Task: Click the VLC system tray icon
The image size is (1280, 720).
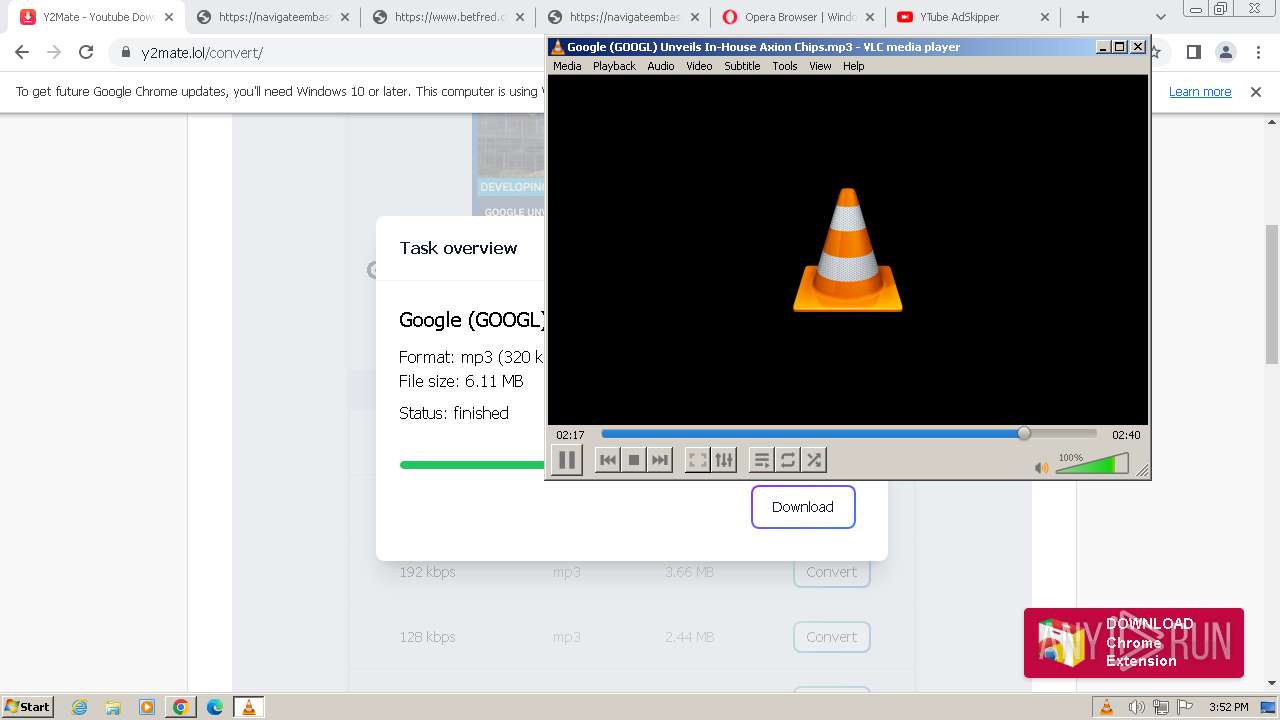Action: tap(1106, 707)
